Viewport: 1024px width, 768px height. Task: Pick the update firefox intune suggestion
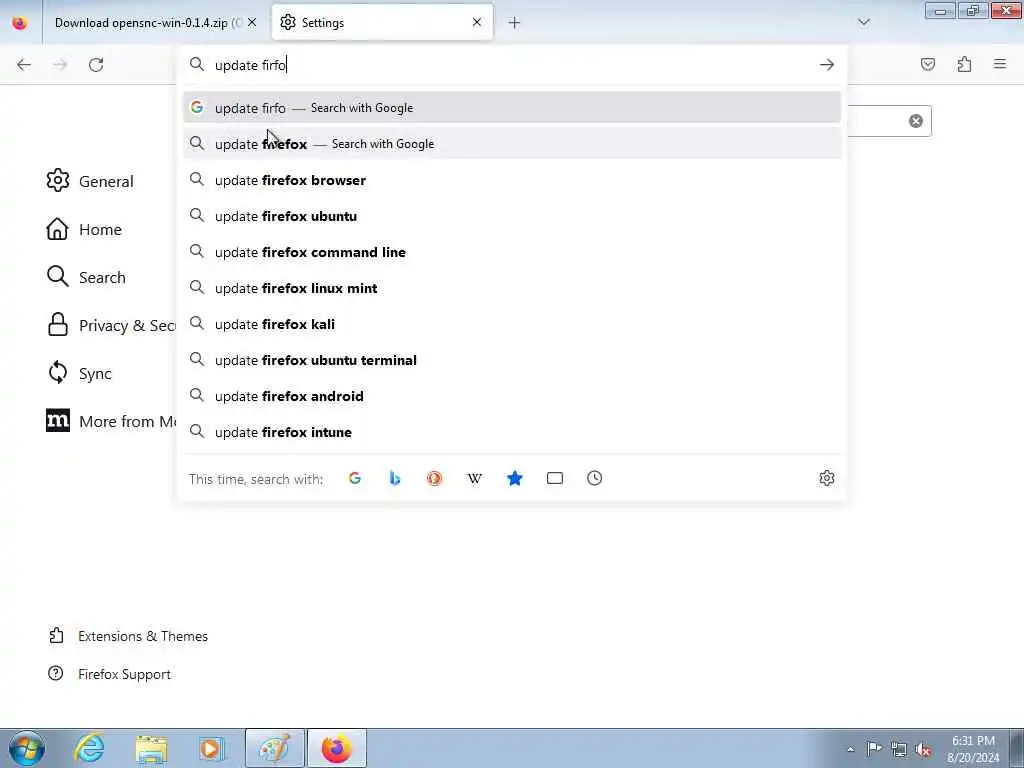pos(512,432)
